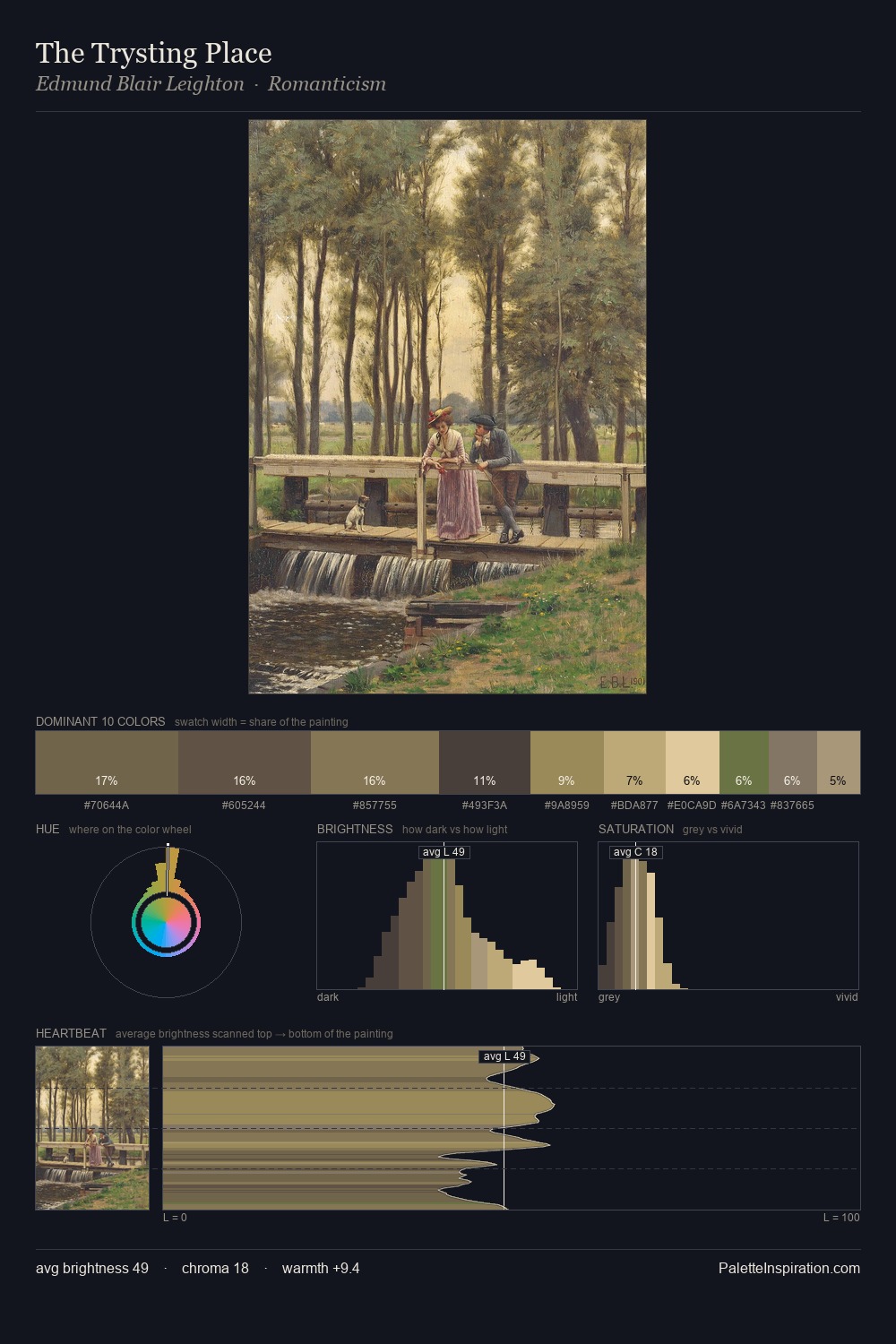This screenshot has width=896, height=1344.
Task: Select hex code '#E0CA9D'
Action: 692,806
